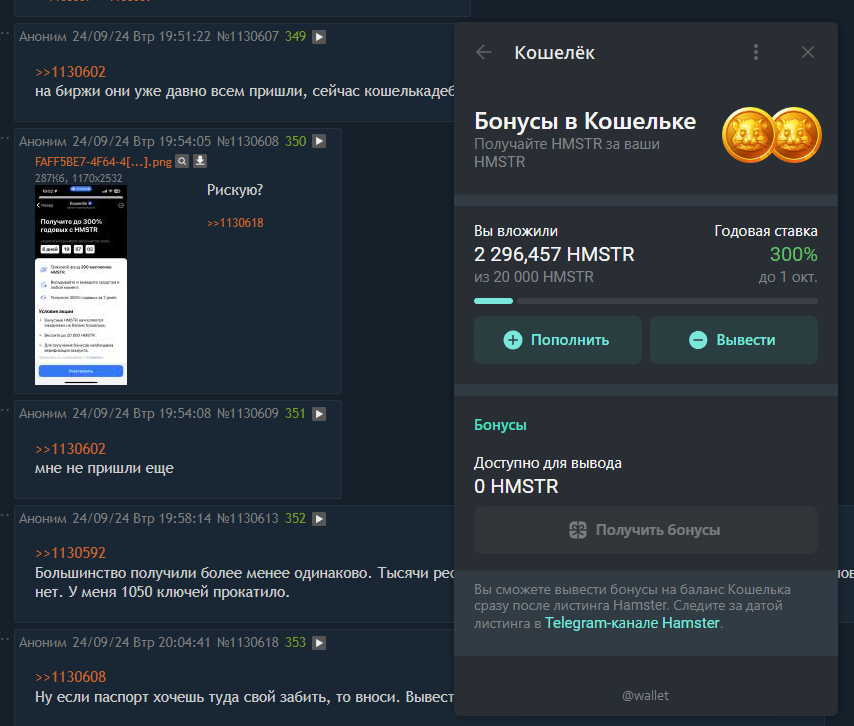Click the из 20 000 HMSTR limit text
854x726 pixels.
click(x=534, y=277)
